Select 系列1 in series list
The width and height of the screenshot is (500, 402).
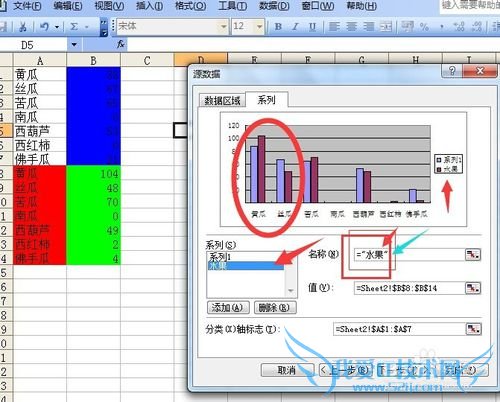[x=245, y=257]
